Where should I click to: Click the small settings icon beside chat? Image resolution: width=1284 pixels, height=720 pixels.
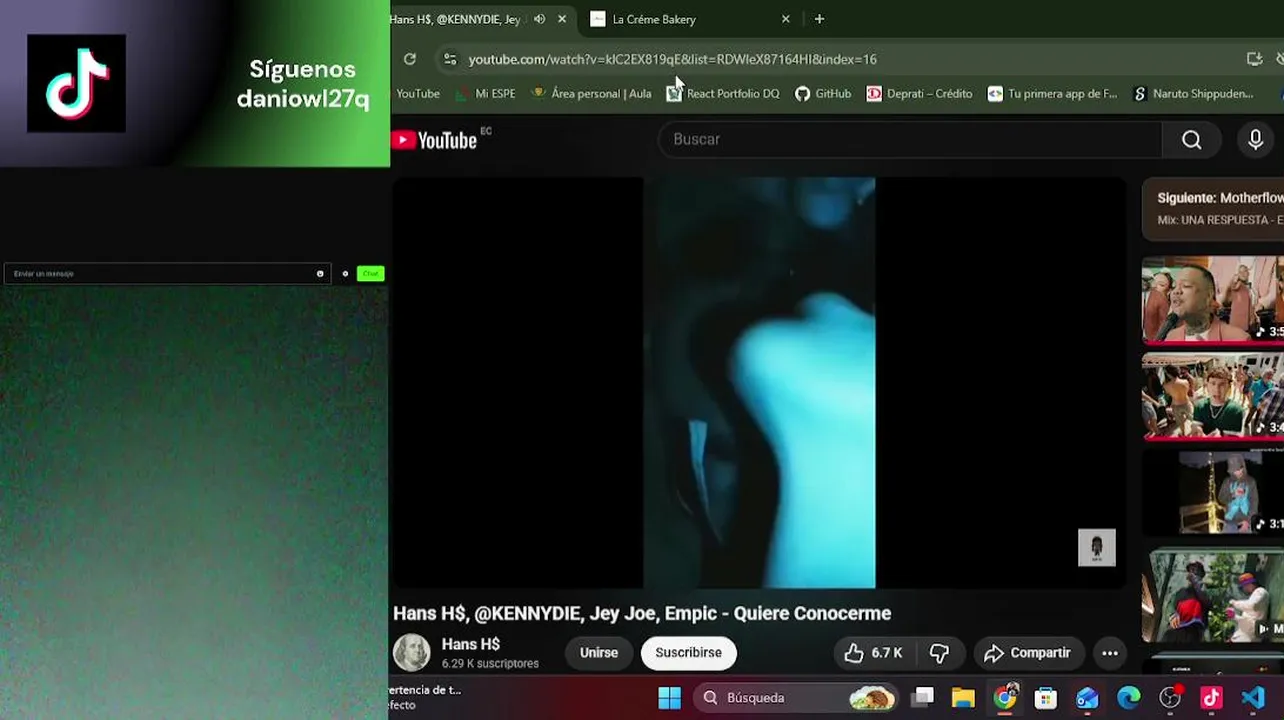pyautogui.click(x=345, y=274)
